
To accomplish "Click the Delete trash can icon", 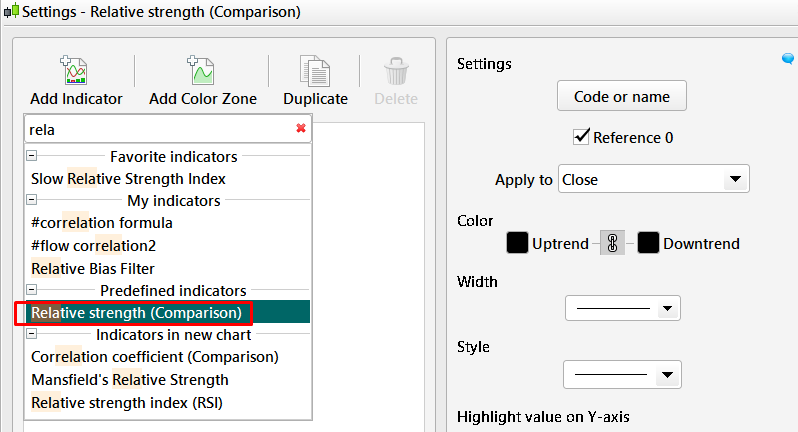I will click(396, 71).
